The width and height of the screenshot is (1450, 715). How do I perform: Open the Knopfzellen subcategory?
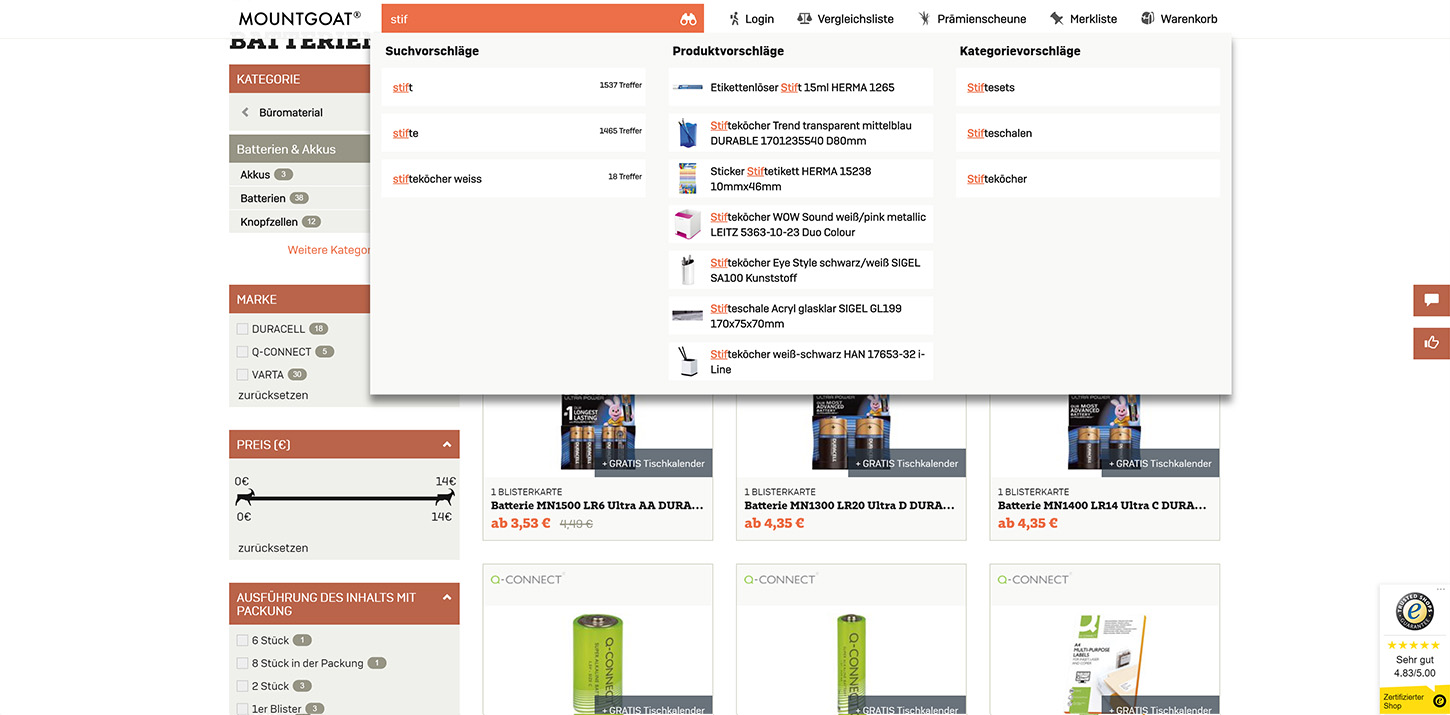pos(269,222)
